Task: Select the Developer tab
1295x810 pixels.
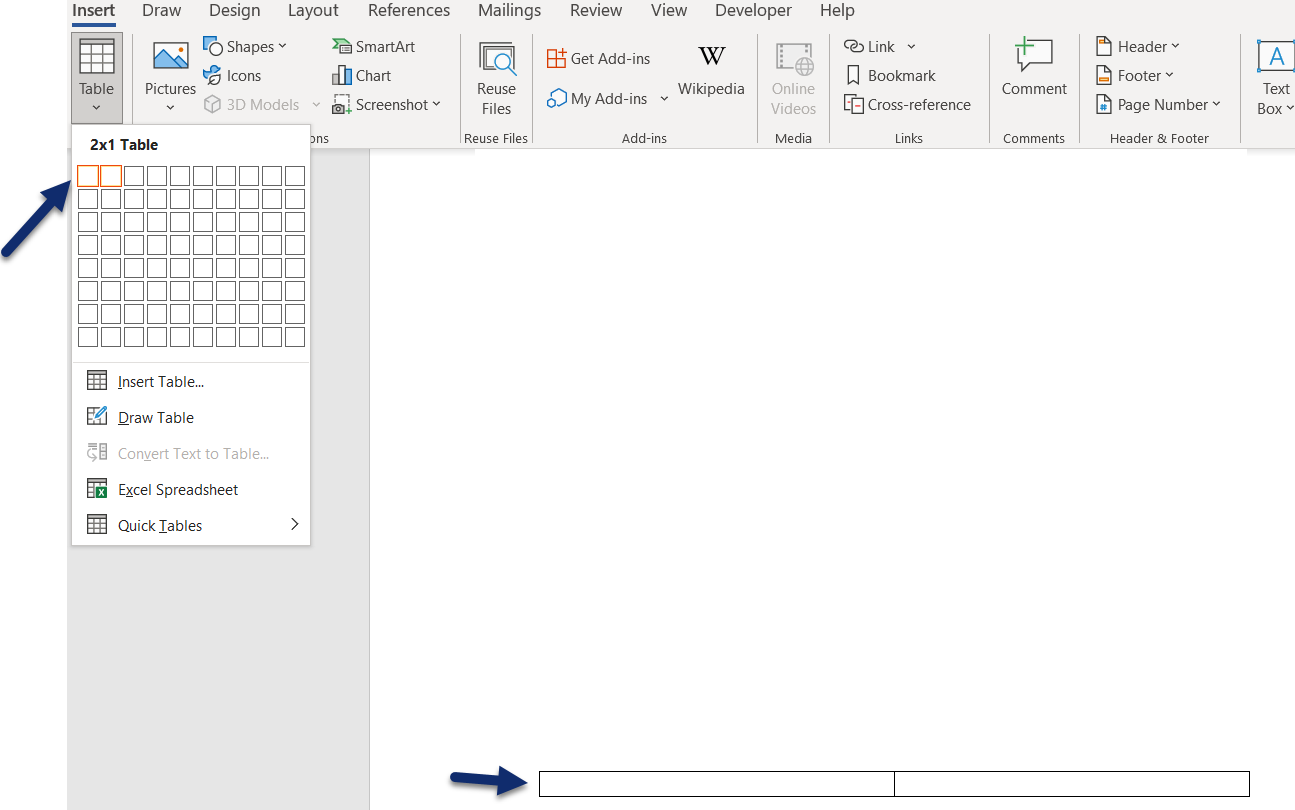Action: 754,11
